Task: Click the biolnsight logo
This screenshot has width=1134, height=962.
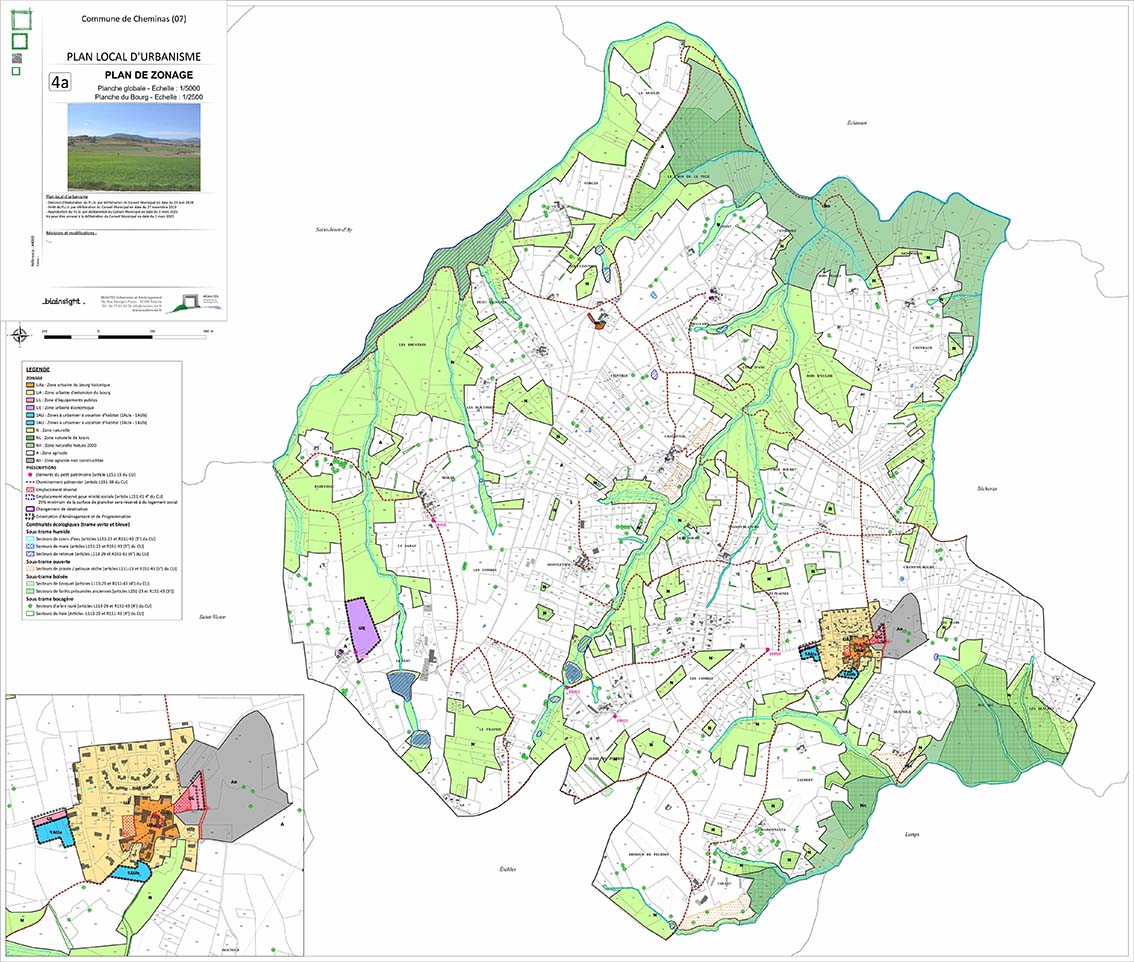Action: (62, 301)
